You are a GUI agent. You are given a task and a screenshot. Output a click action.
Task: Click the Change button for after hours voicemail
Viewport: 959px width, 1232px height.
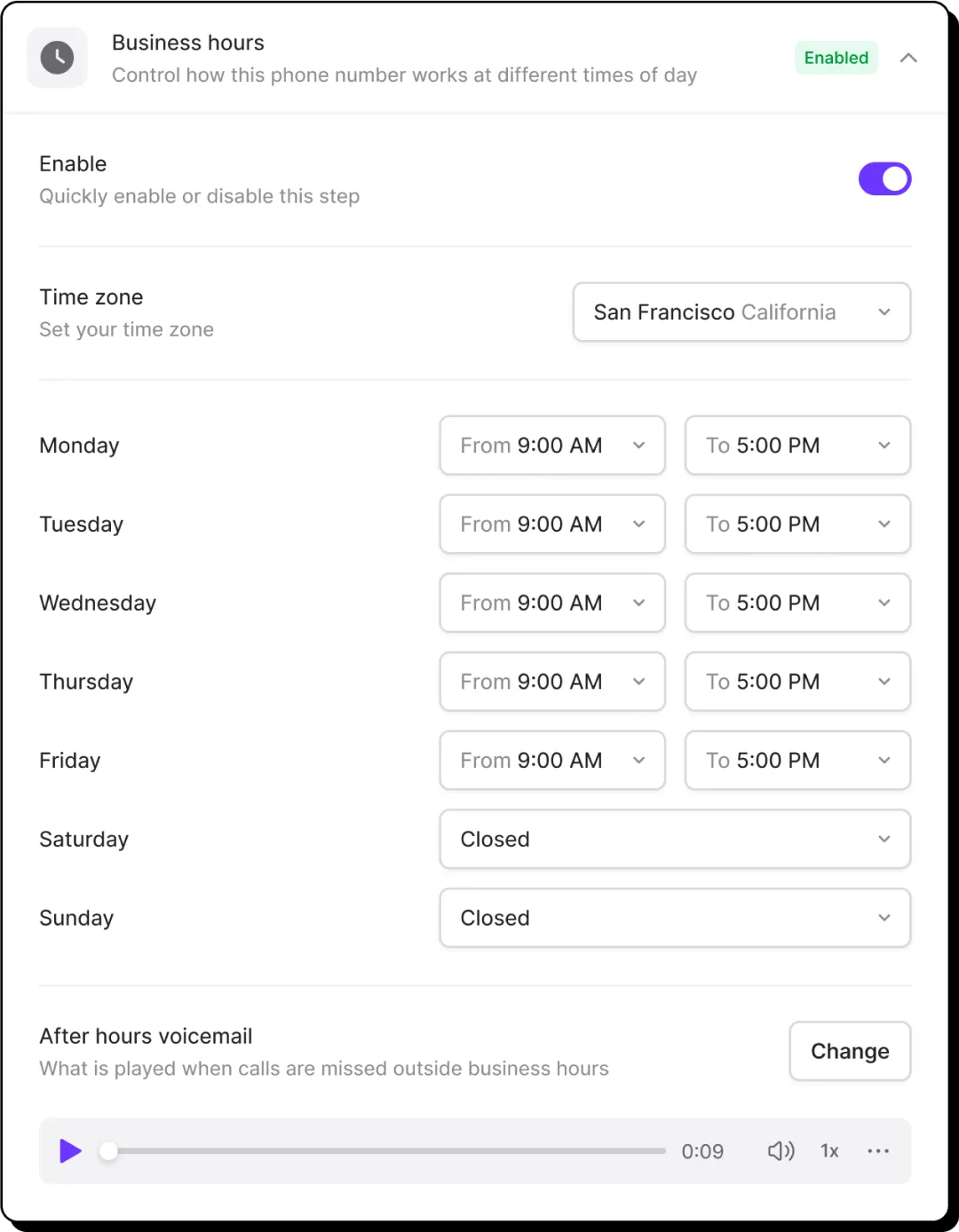tap(849, 1051)
